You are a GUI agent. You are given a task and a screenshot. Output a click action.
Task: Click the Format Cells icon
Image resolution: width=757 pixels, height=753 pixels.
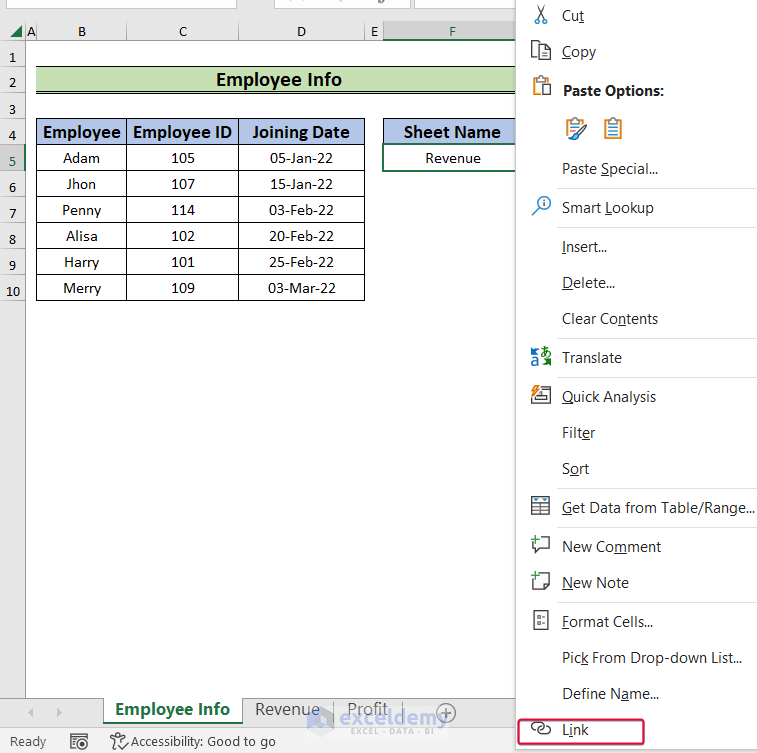tap(541, 620)
